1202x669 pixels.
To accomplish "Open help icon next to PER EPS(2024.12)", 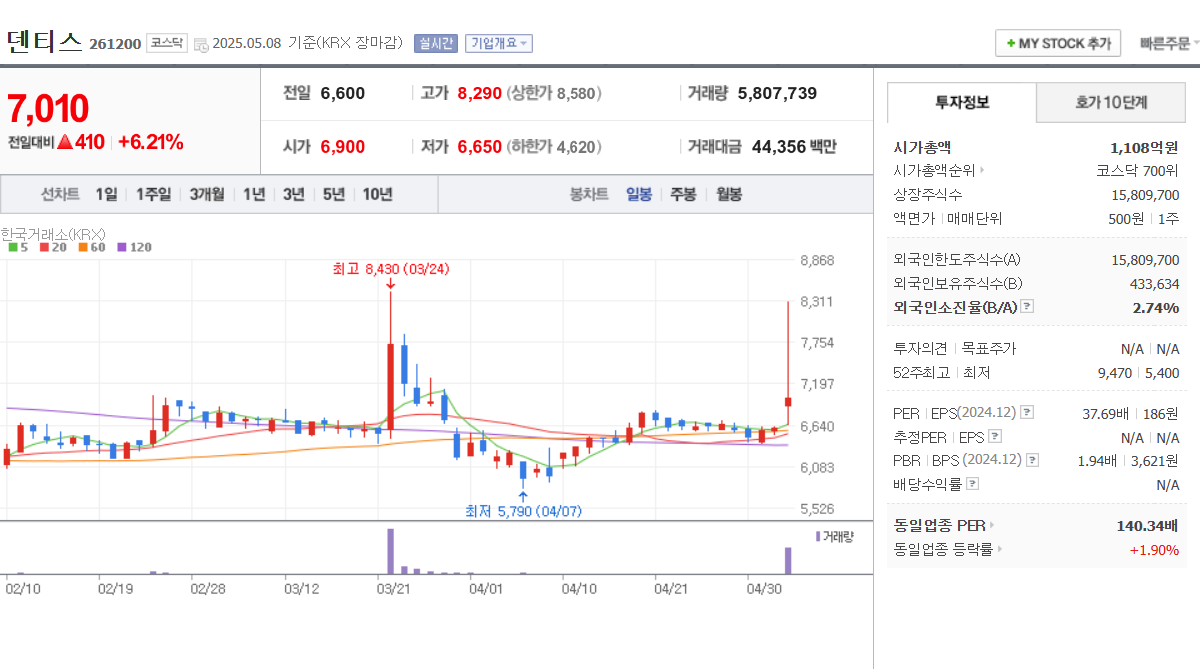I will pyautogui.click(x=1027, y=413).
